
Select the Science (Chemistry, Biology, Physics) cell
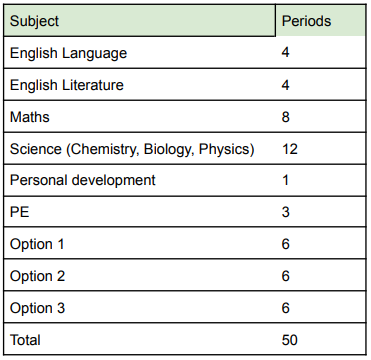[140, 149]
